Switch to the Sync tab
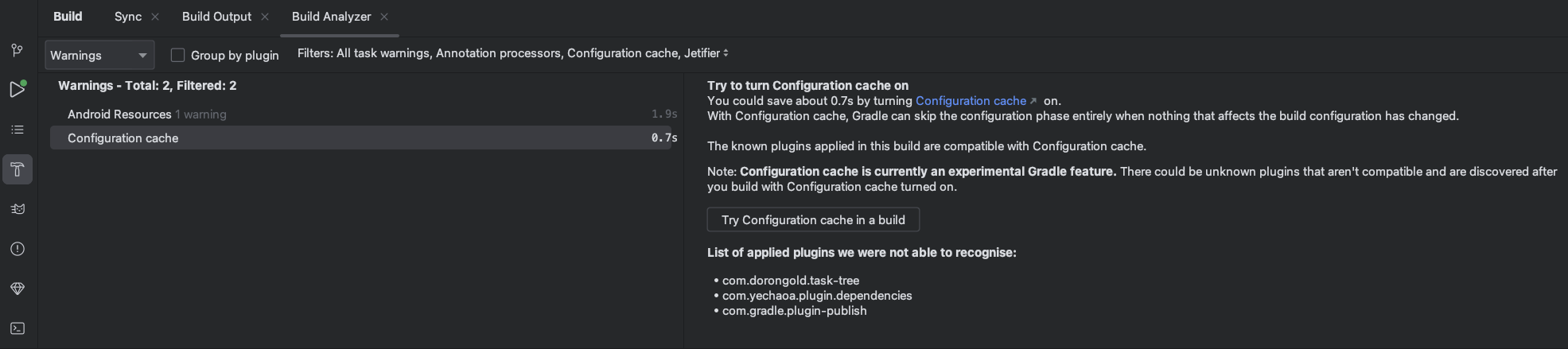The height and width of the screenshot is (349, 1568). pyautogui.click(x=127, y=17)
